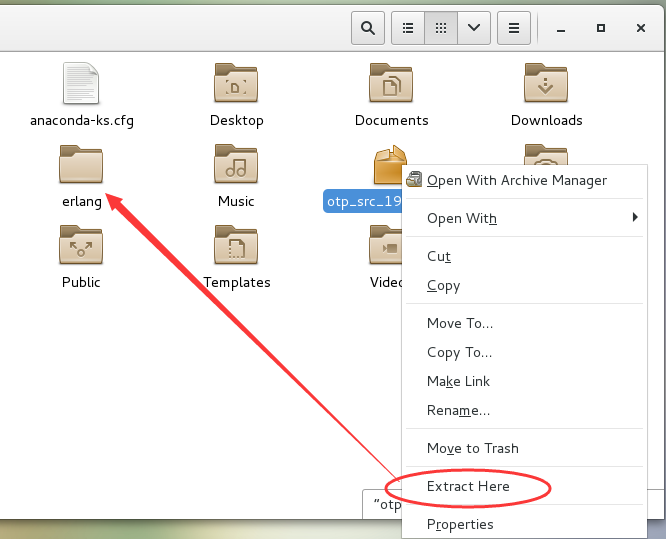The height and width of the screenshot is (539, 666).
Task: Click the Downloads folder label
Action: pyautogui.click(x=547, y=121)
